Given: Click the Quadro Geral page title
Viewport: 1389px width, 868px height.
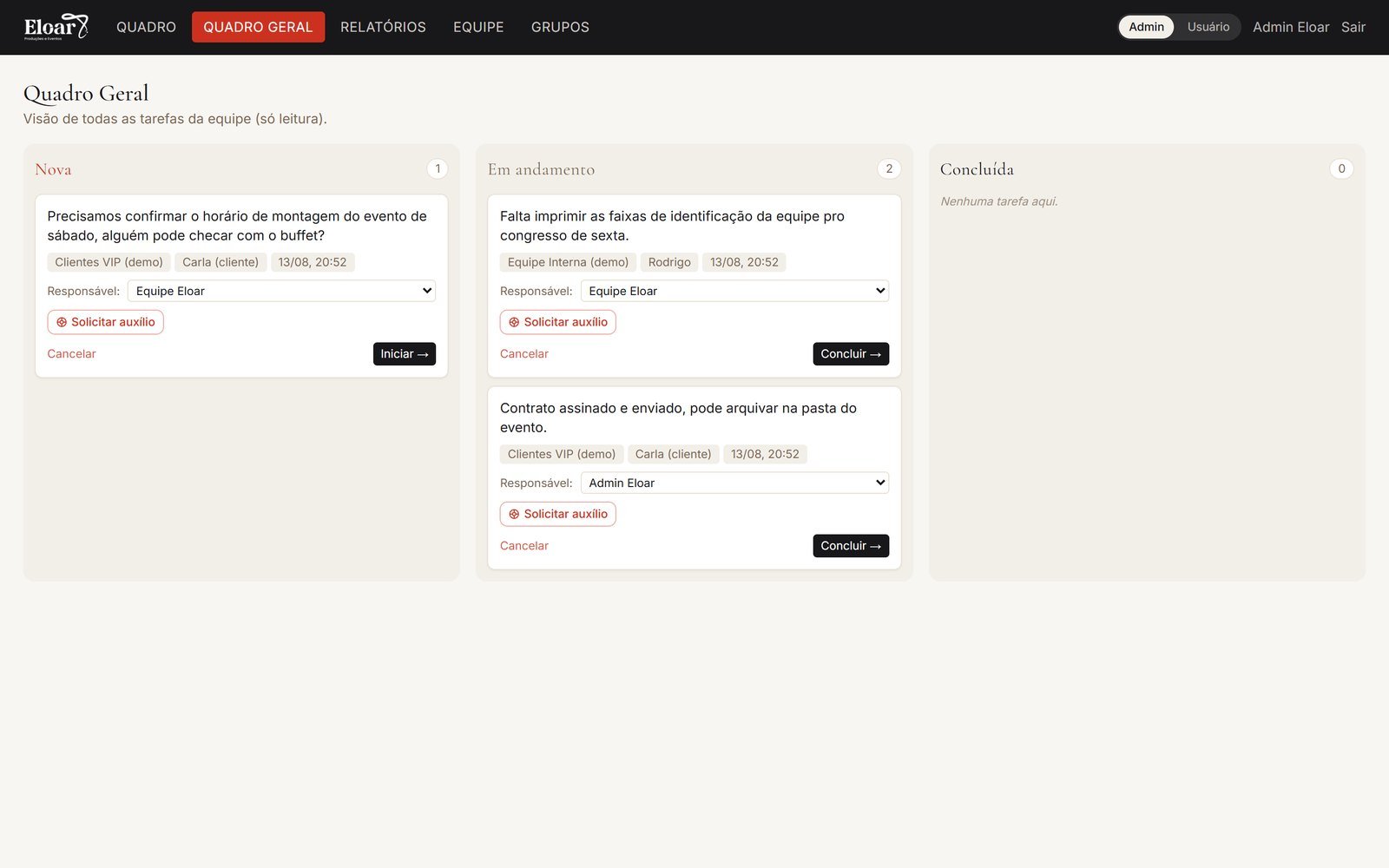Looking at the screenshot, I should pyautogui.click(x=86, y=93).
